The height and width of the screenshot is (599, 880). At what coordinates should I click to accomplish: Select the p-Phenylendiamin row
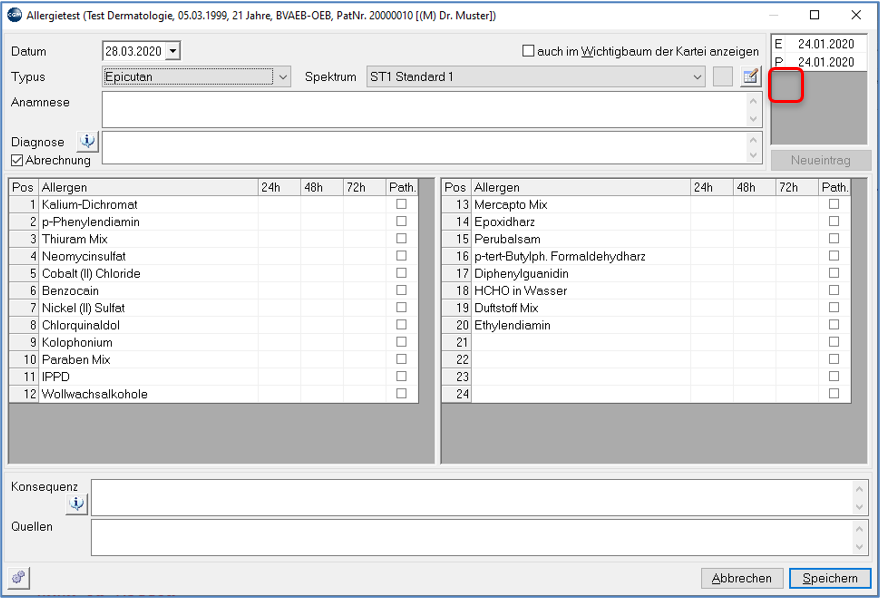point(214,222)
